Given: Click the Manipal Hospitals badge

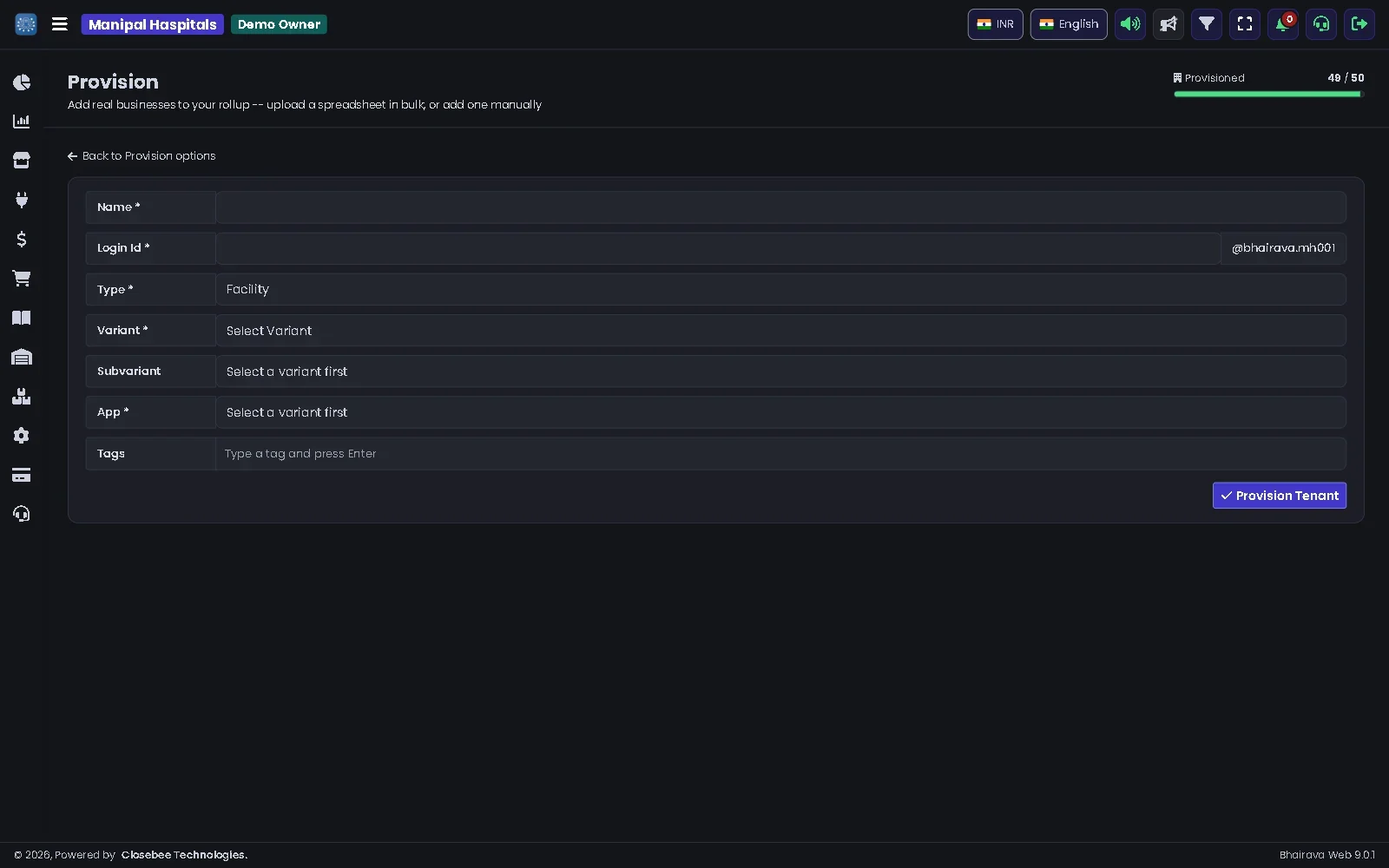Looking at the screenshot, I should click(153, 24).
